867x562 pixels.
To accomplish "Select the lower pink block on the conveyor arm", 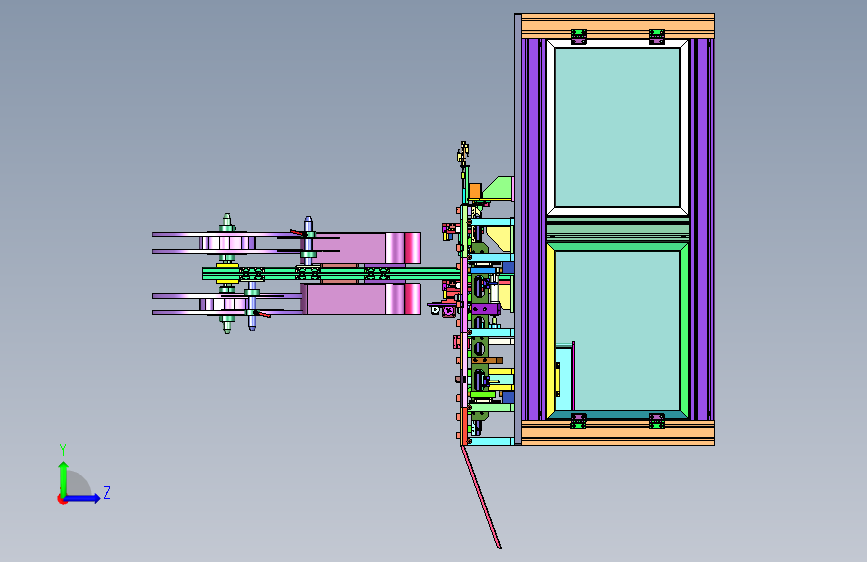I will click(361, 299).
